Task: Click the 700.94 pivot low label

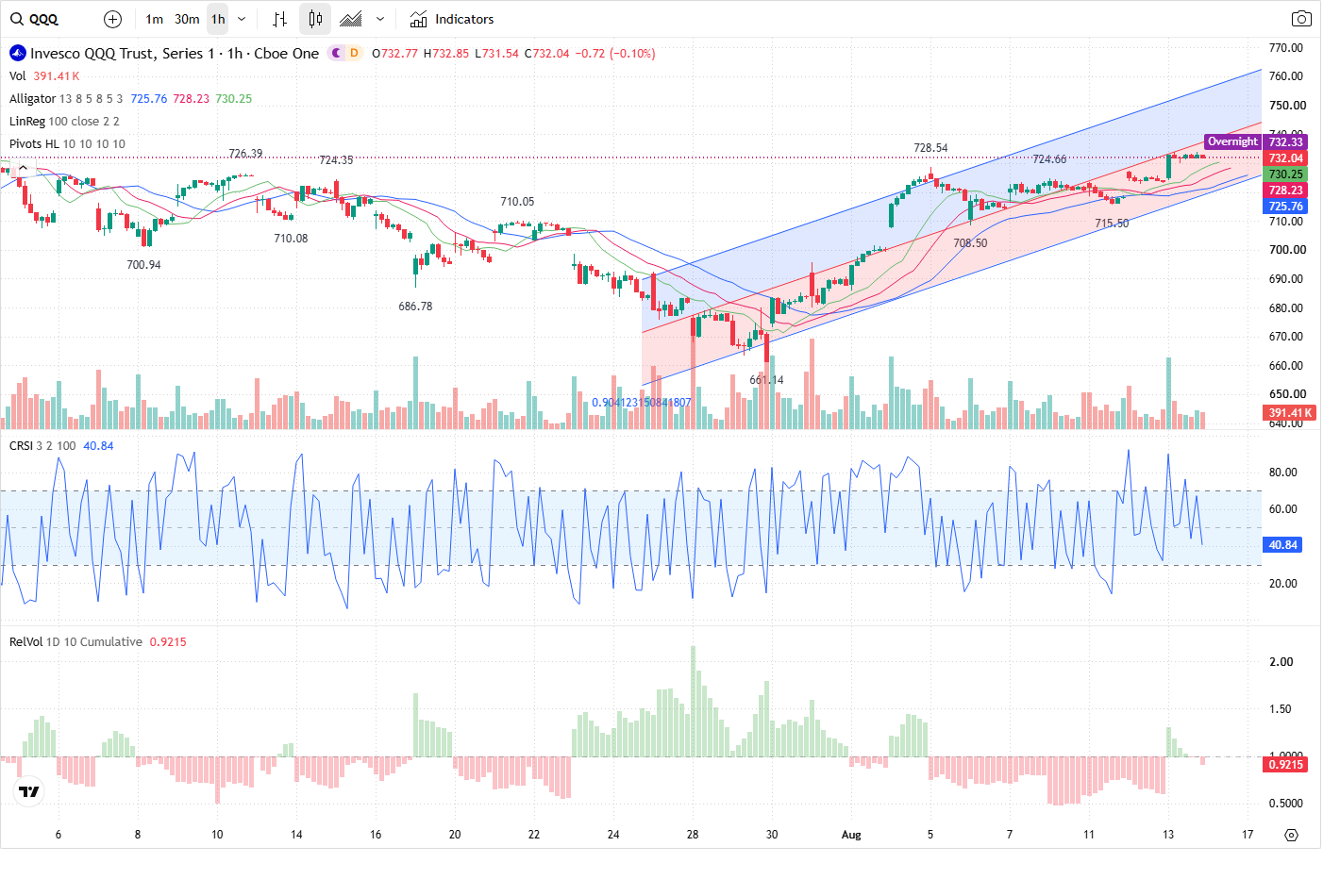Action: [143, 265]
